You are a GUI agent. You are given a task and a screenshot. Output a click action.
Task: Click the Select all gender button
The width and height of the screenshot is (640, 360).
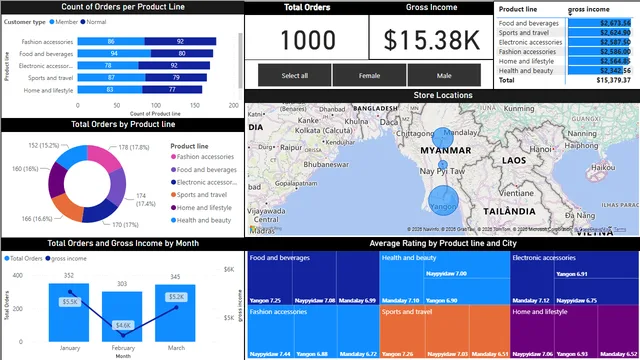[x=294, y=76]
